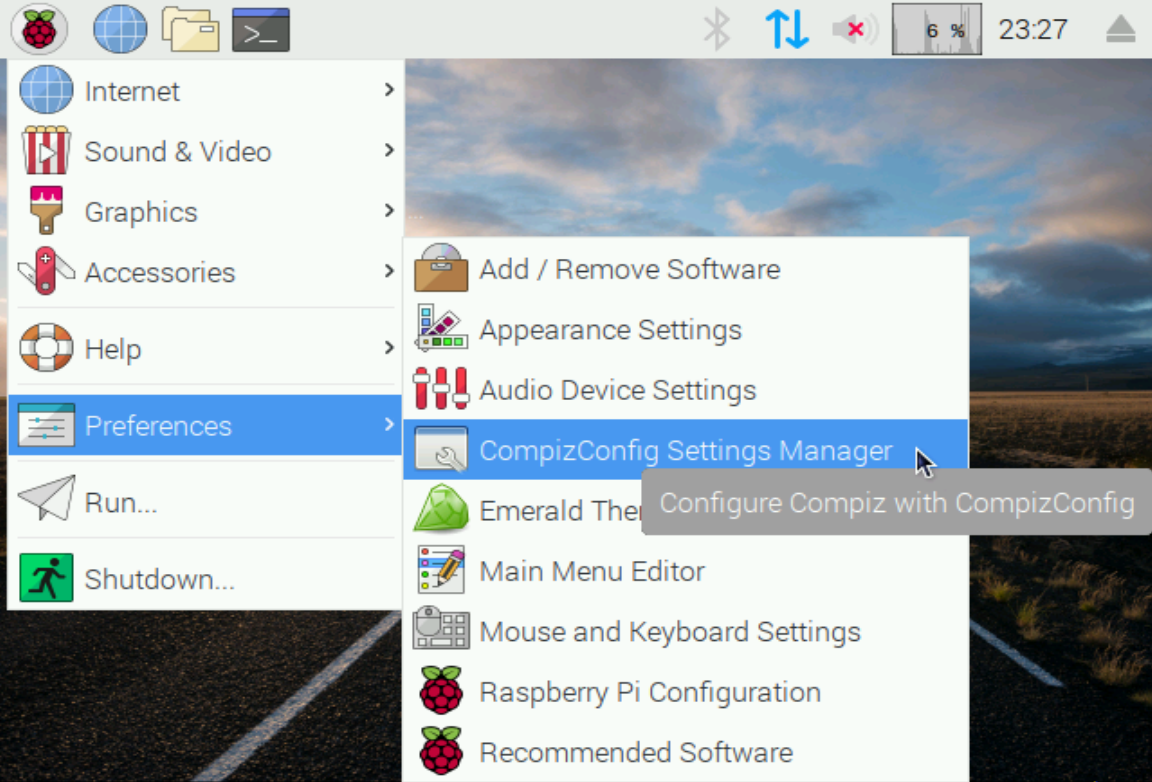The width and height of the screenshot is (1152, 782).
Task: Click the Help lifebuoy icon
Action: tap(46, 347)
